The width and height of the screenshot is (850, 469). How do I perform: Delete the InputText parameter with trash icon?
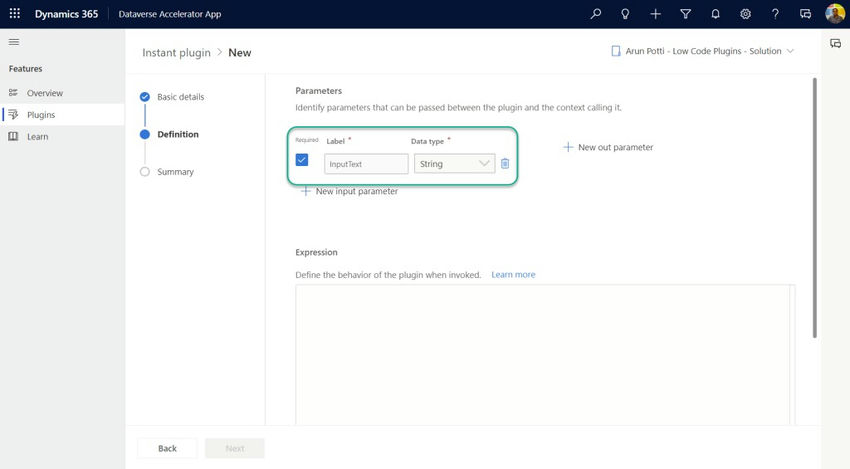pos(505,163)
